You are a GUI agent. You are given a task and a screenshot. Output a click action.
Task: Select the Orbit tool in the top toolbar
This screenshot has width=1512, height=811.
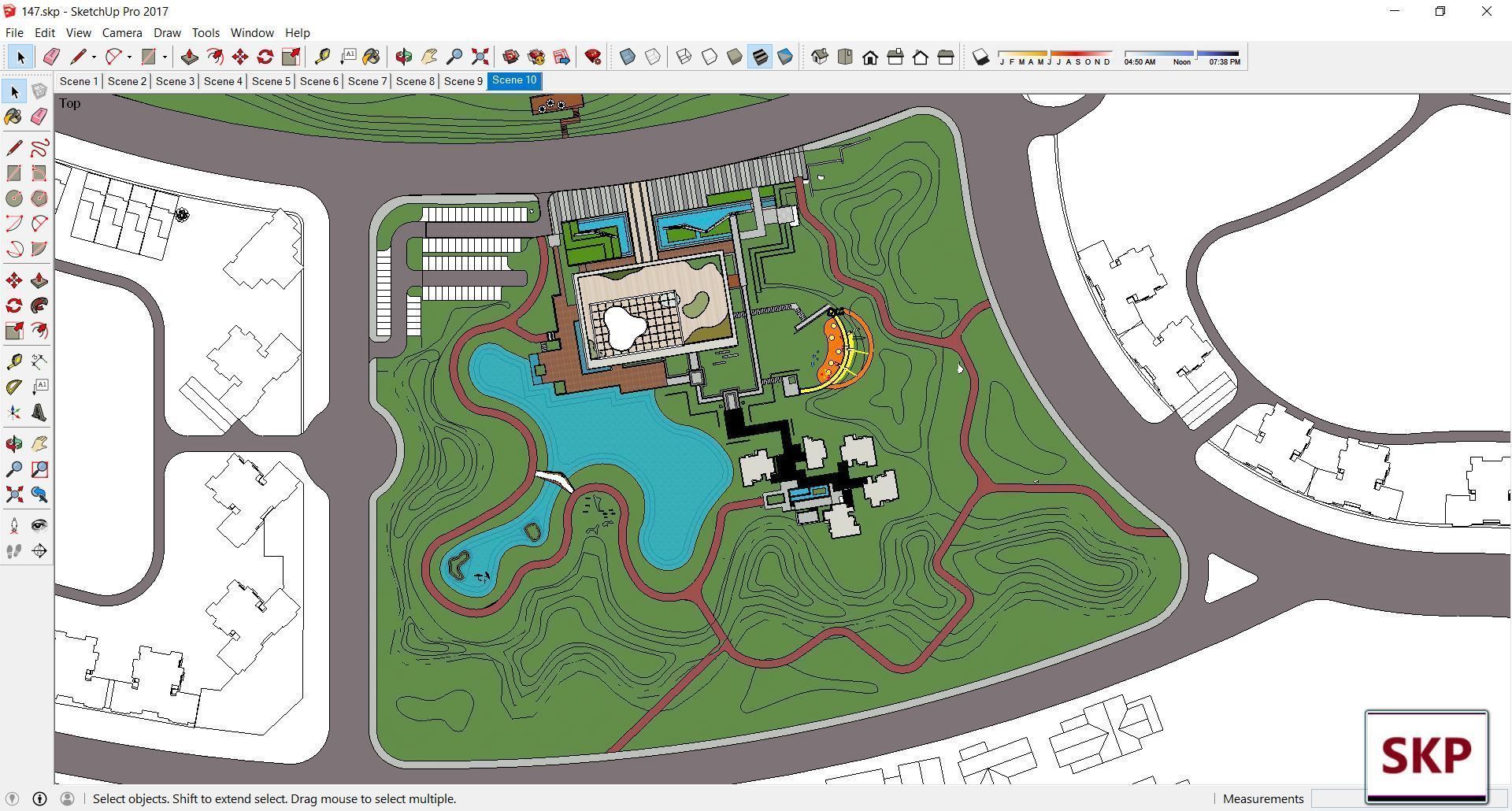[x=403, y=57]
